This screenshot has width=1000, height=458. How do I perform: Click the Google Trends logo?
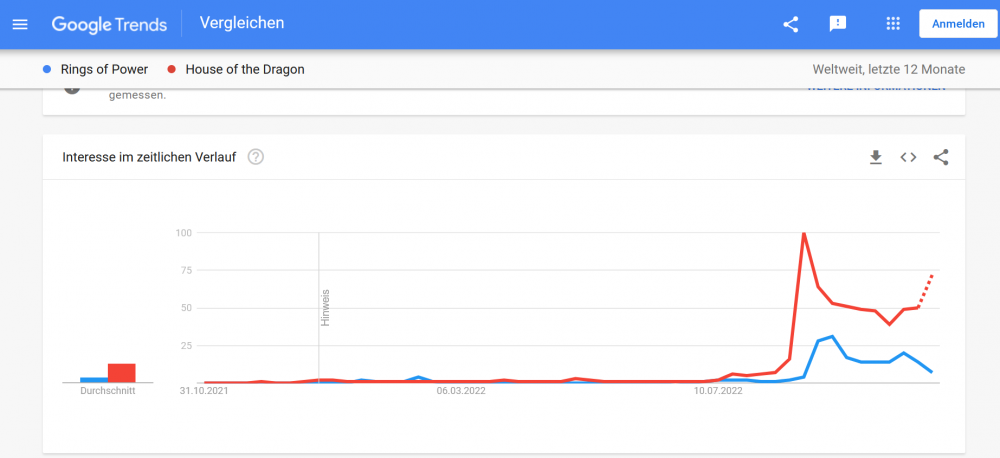pyautogui.click(x=109, y=24)
